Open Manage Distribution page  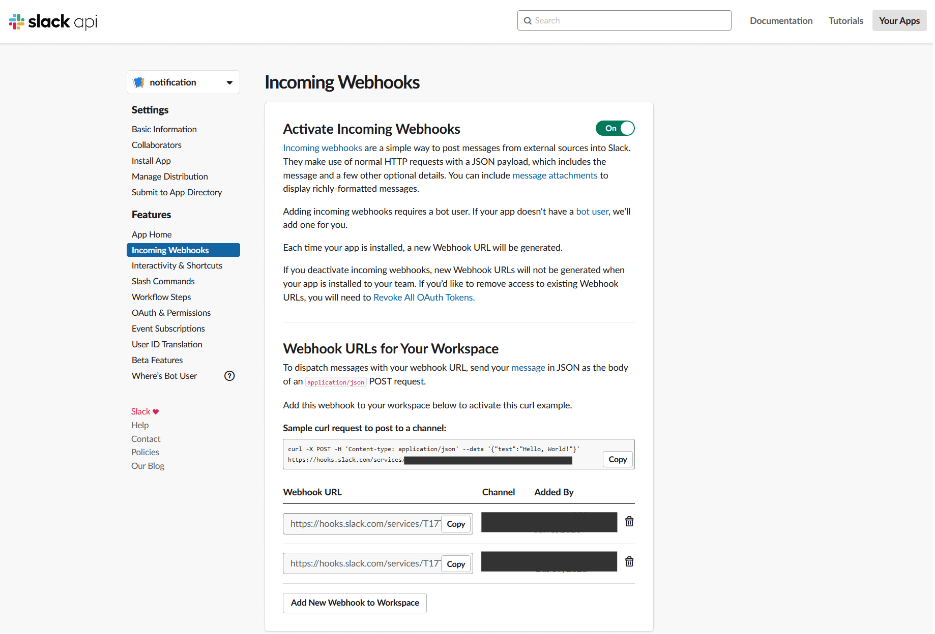pyautogui.click(x=170, y=177)
